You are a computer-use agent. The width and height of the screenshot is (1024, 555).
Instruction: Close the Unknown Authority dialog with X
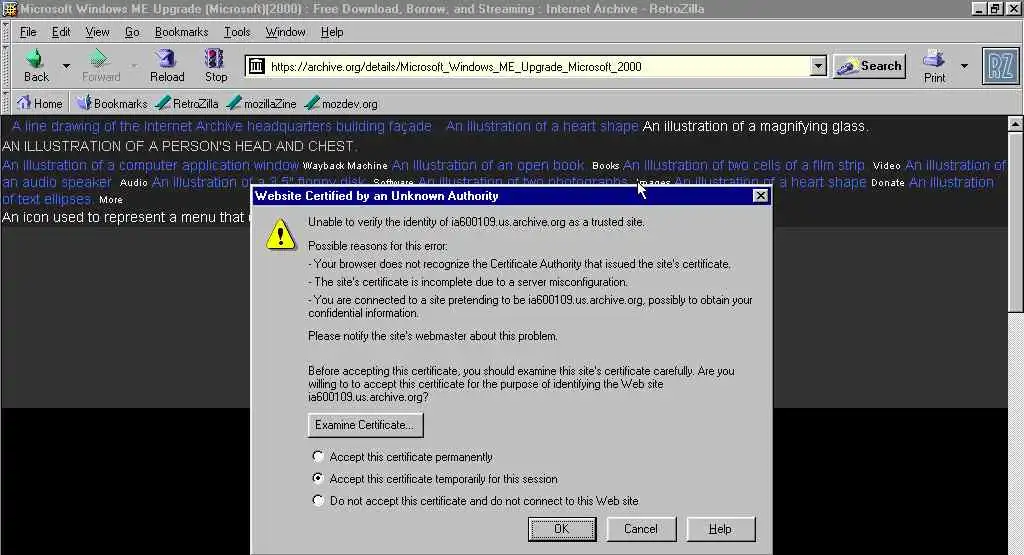(760, 195)
